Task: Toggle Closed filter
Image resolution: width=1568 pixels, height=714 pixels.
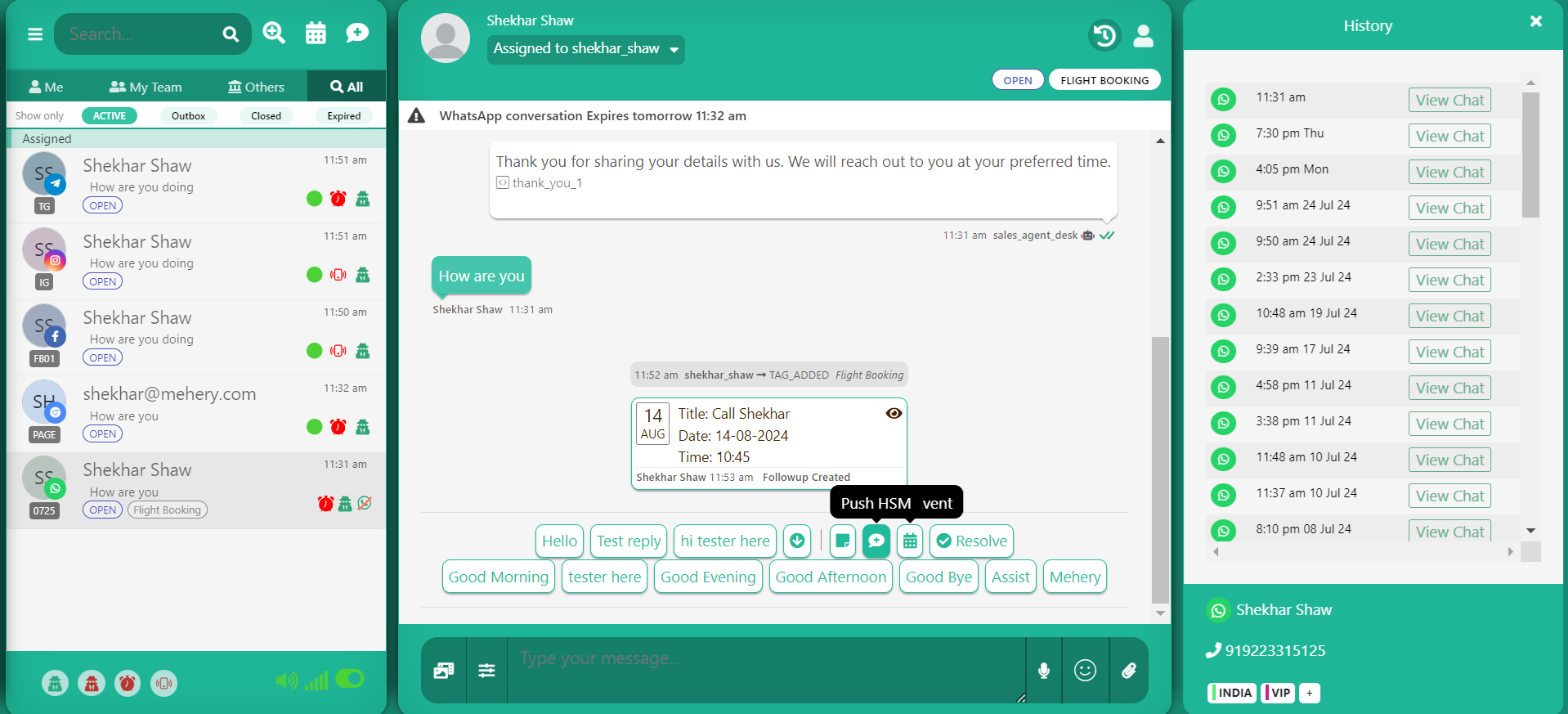Action: pos(266,116)
